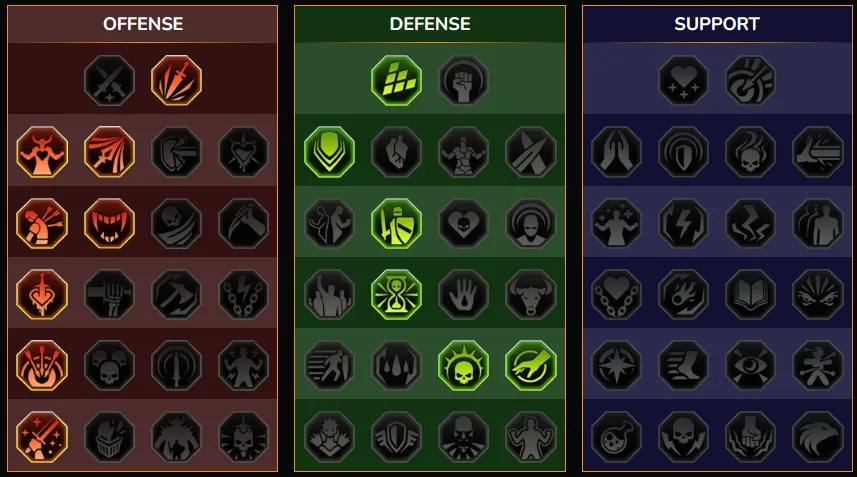Click the green stacked blocks Defense mastery

point(396,80)
